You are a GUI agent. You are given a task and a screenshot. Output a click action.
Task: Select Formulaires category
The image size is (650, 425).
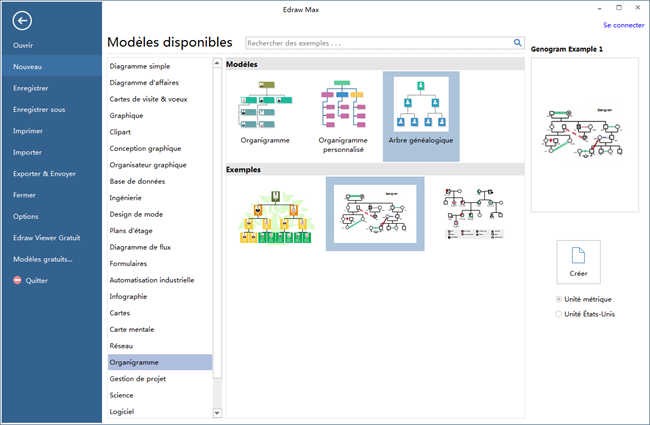[x=160, y=263]
